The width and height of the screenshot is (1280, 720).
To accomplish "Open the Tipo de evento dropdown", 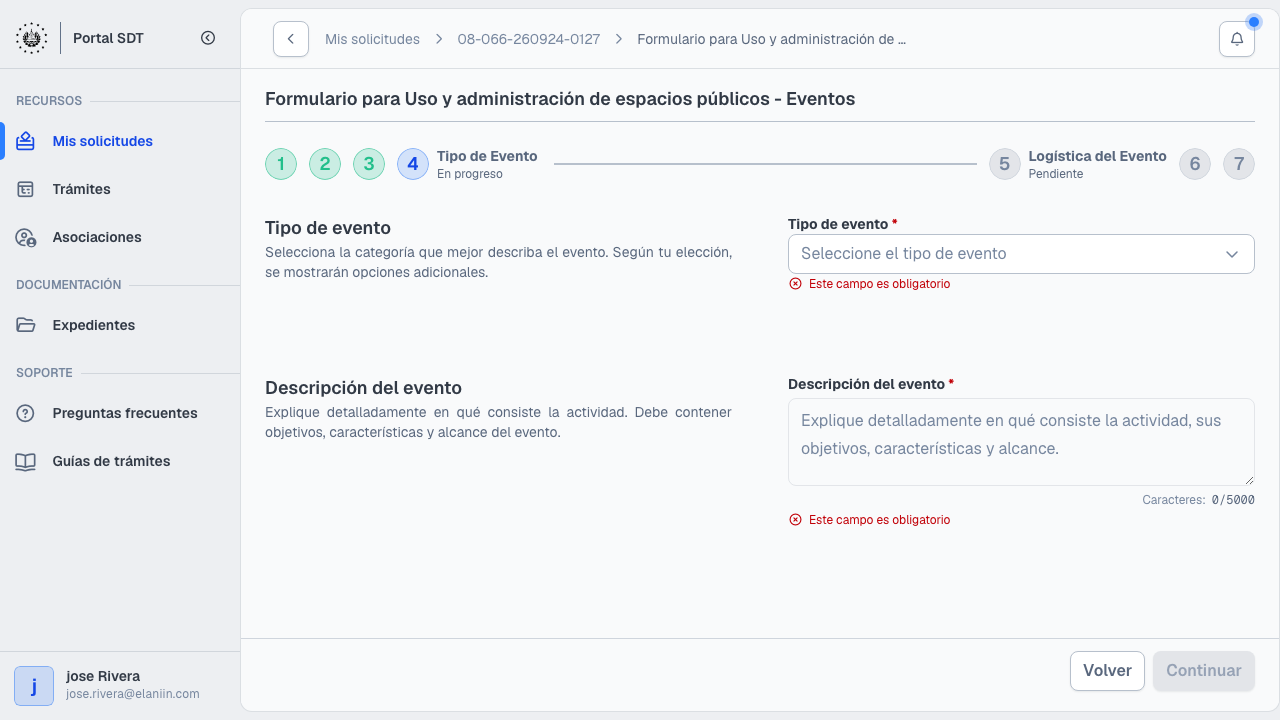I will tap(1021, 254).
